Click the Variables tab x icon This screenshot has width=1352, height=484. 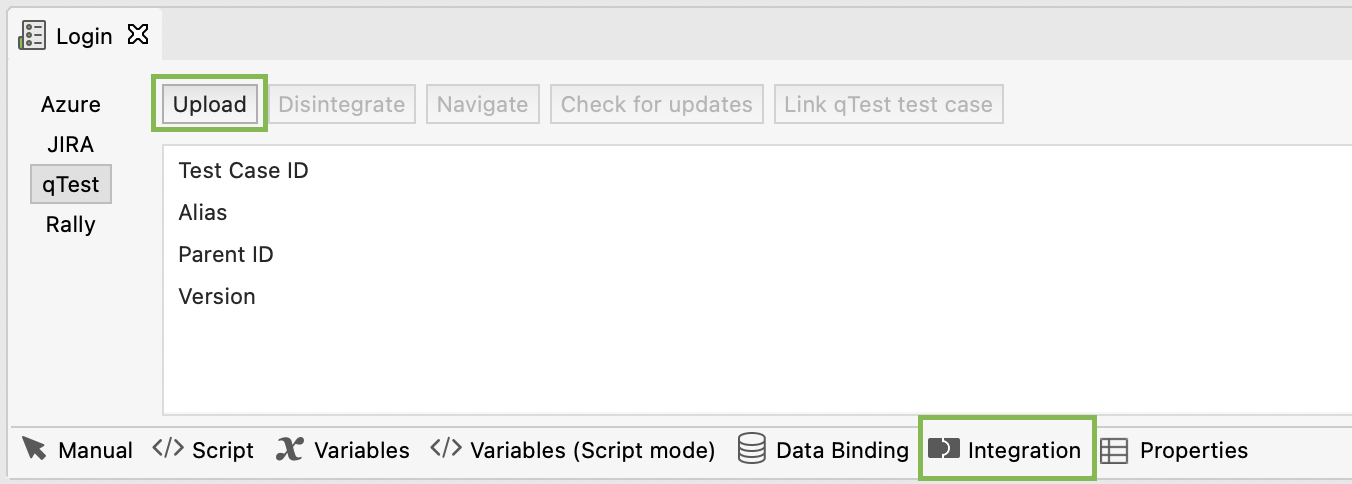pos(289,449)
